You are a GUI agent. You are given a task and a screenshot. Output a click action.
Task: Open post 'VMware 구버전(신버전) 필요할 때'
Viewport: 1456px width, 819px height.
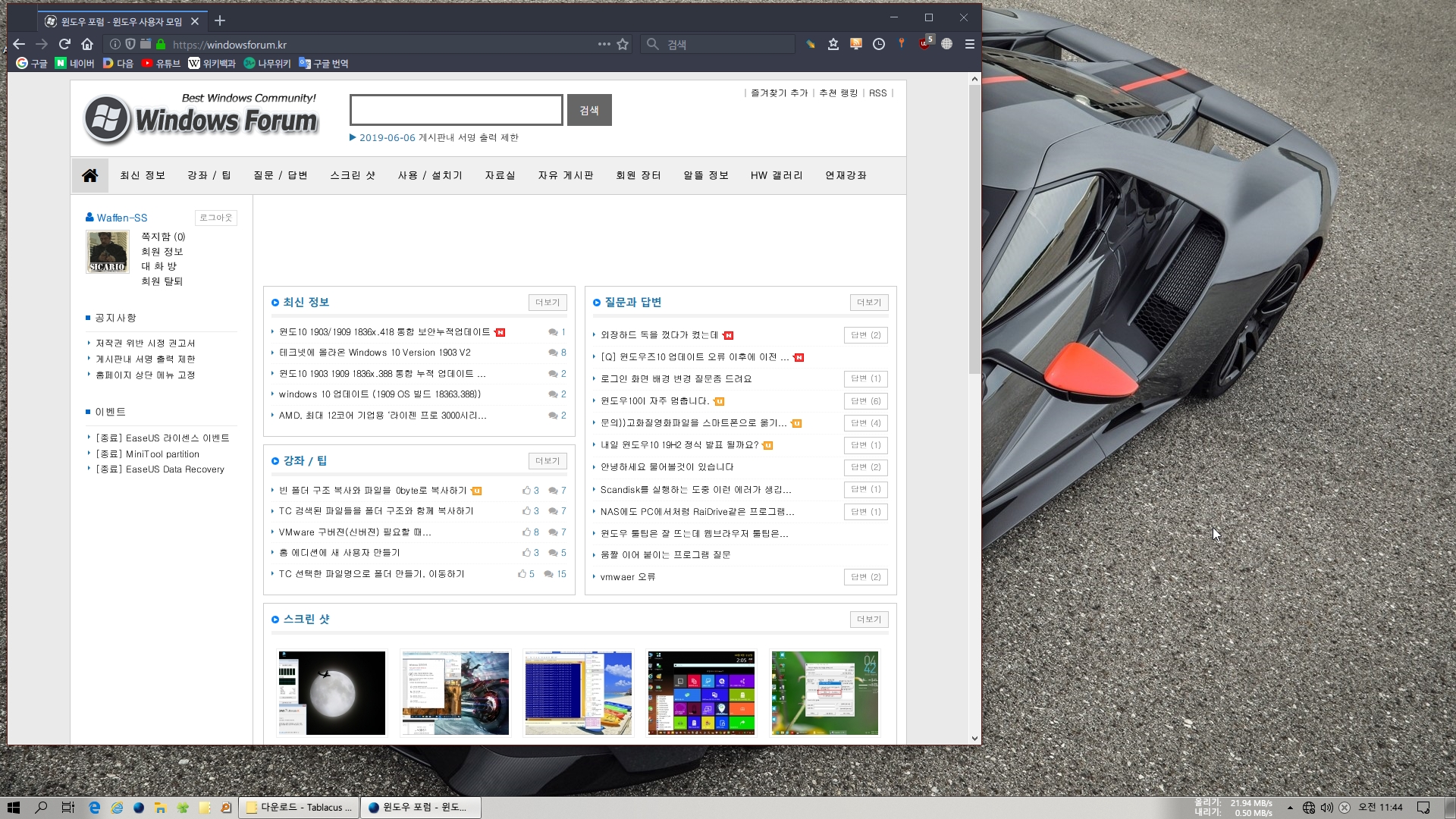[354, 532]
